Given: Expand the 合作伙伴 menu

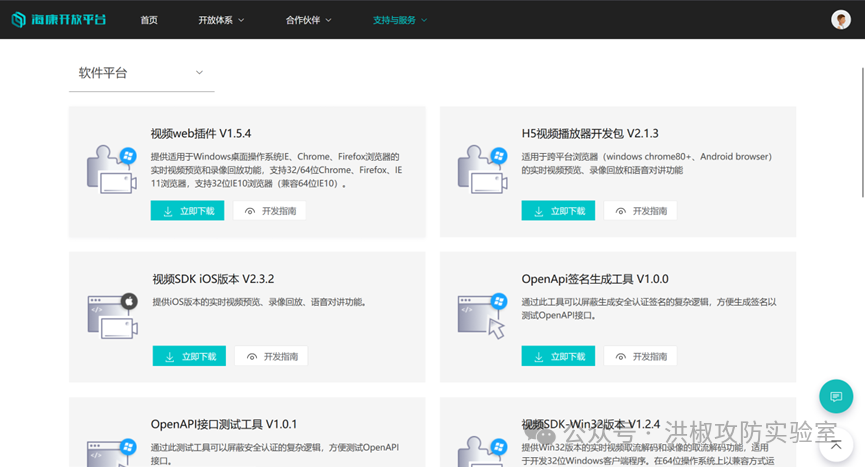Looking at the screenshot, I should pyautogui.click(x=308, y=20).
